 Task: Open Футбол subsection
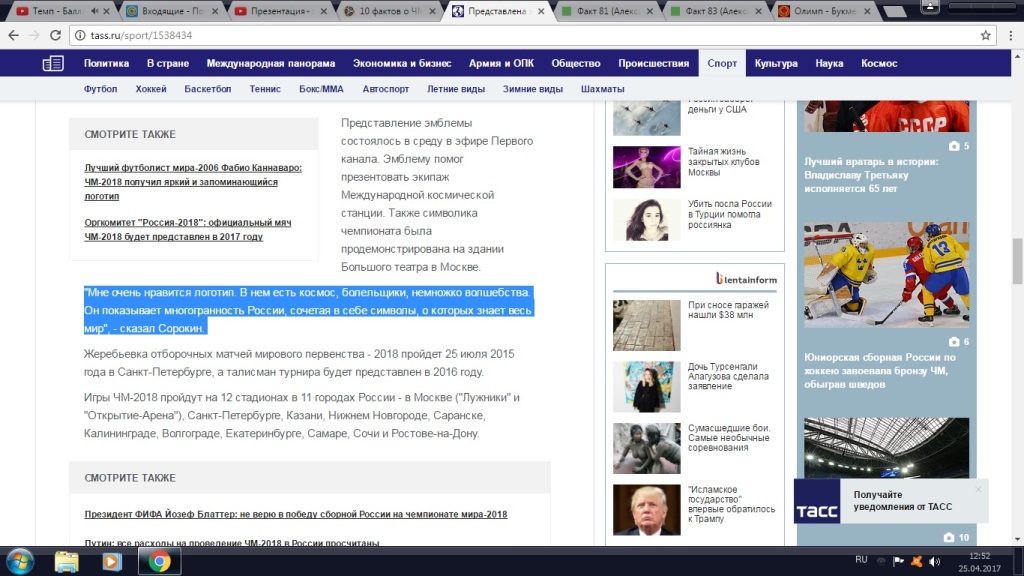coord(101,89)
